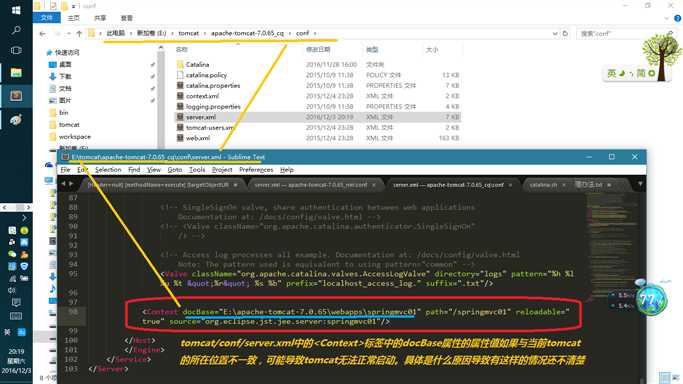Image resolution: width=683 pixels, height=384 pixels.
Task: Click the 77% floating ball widget
Action: tap(651, 299)
